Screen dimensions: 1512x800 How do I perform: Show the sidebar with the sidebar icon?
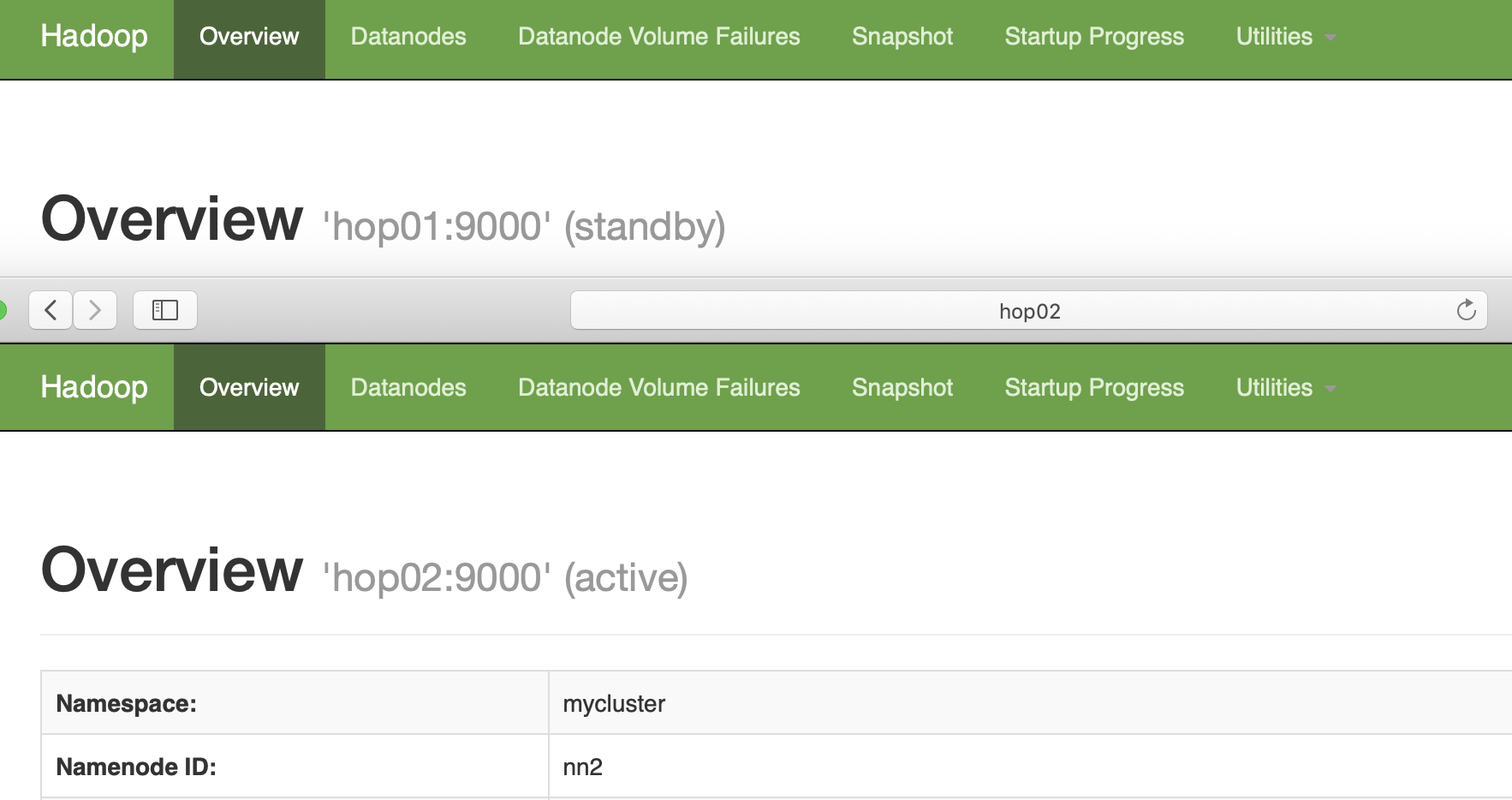click(x=165, y=310)
